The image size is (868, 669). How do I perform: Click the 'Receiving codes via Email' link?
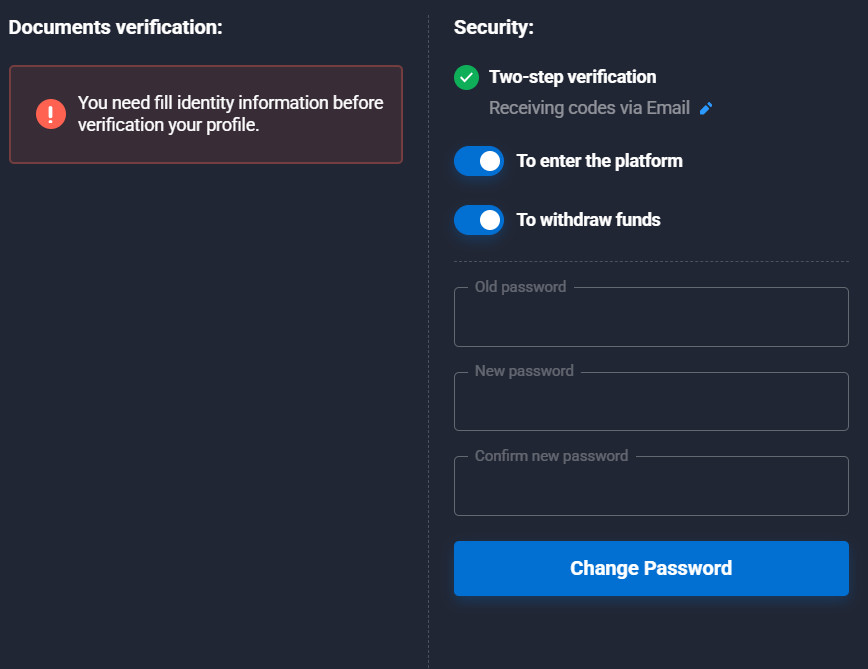pos(589,107)
